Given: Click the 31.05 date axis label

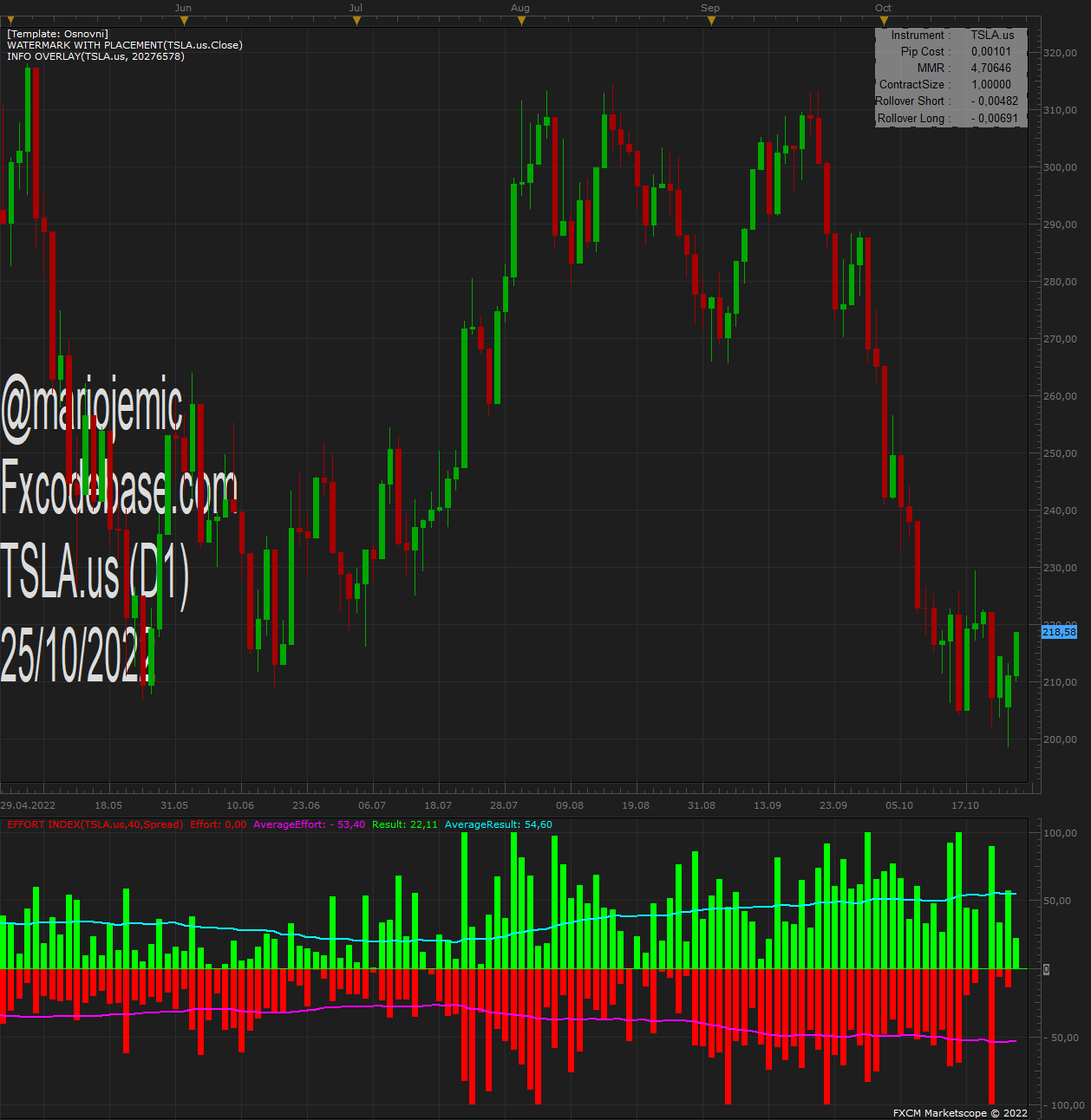Looking at the screenshot, I should (174, 805).
